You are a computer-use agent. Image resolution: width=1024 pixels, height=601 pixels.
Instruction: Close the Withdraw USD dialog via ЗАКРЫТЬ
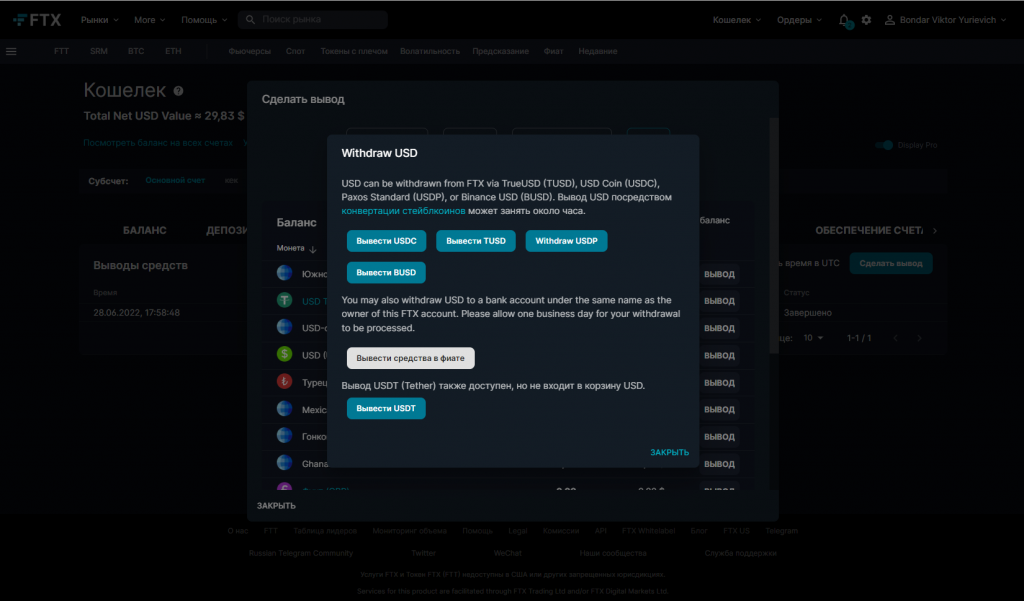(669, 452)
